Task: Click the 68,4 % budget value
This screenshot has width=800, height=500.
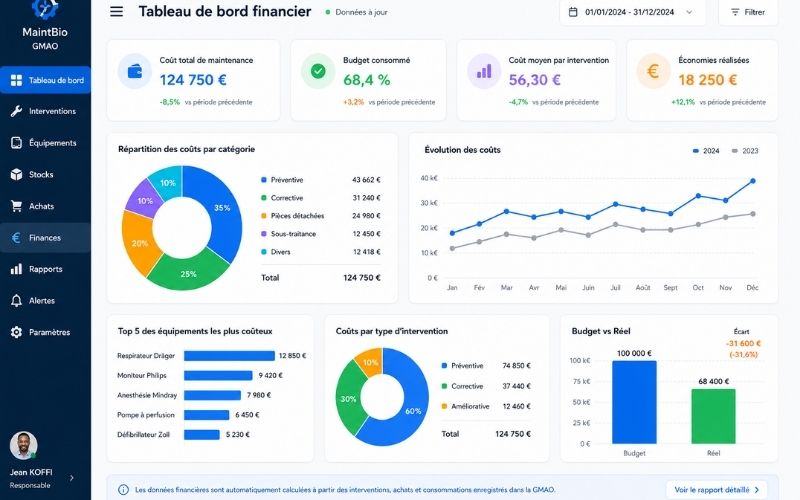Action: tap(367, 80)
